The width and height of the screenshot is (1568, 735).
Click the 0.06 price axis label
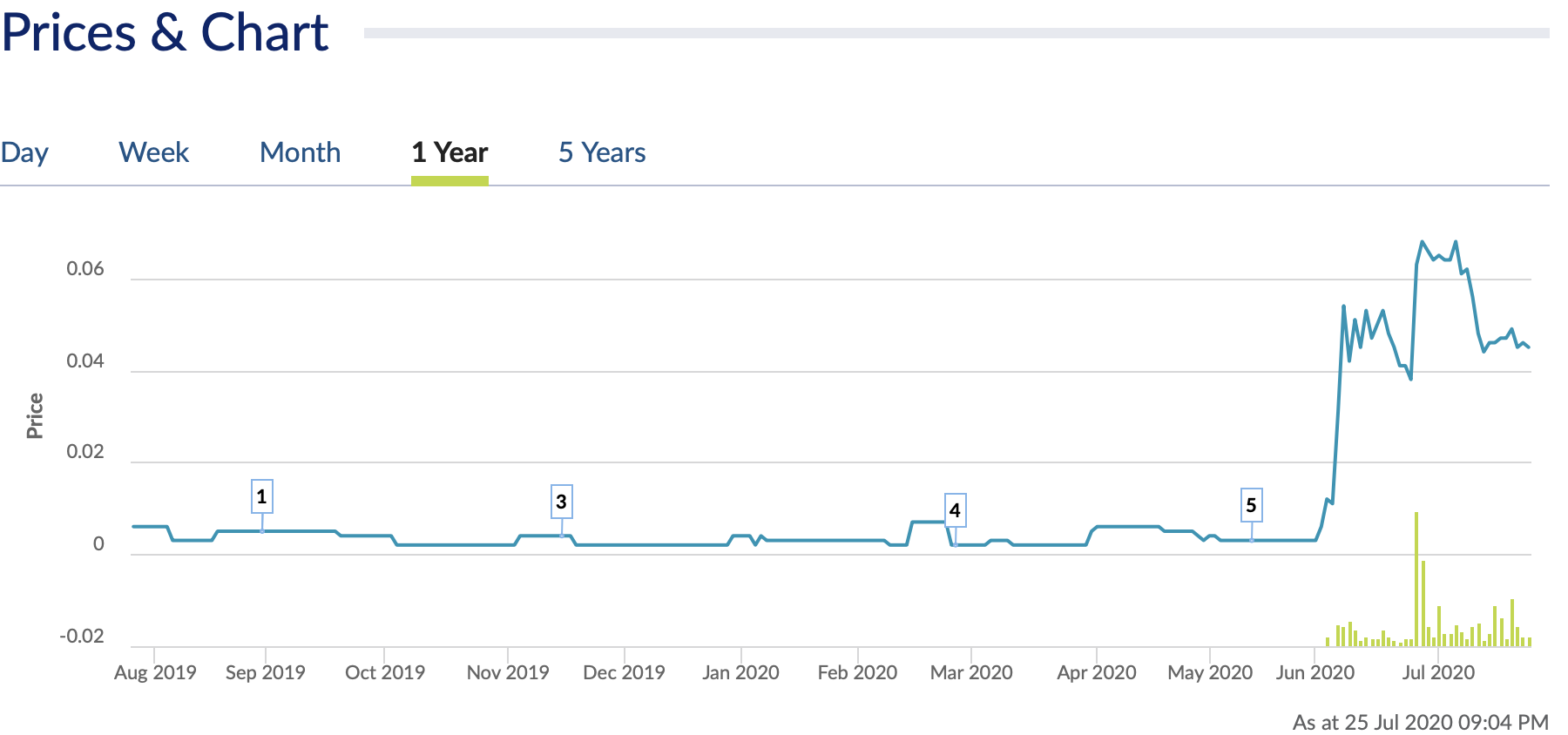click(85, 269)
